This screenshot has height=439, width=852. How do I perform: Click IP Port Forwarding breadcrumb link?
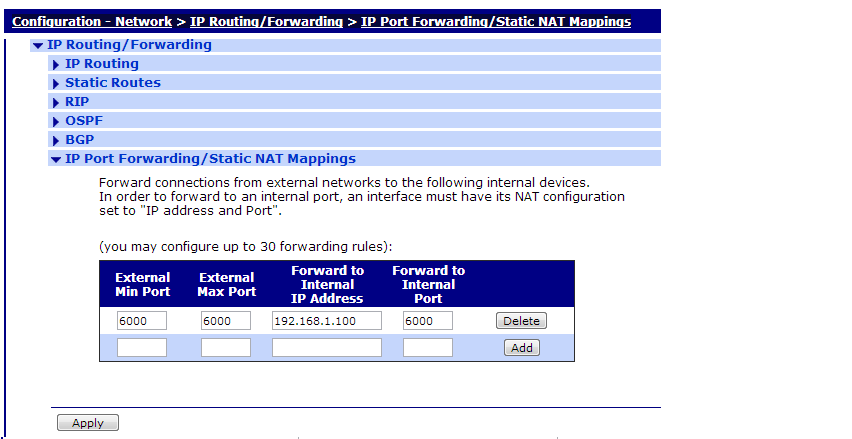coord(495,22)
